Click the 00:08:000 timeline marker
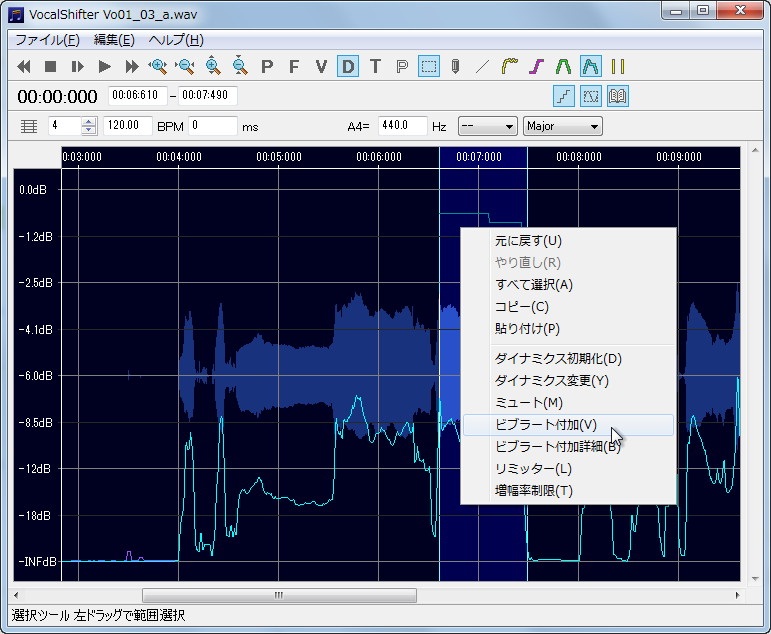The height and width of the screenshot is (634, 771). tap(579, 157)
